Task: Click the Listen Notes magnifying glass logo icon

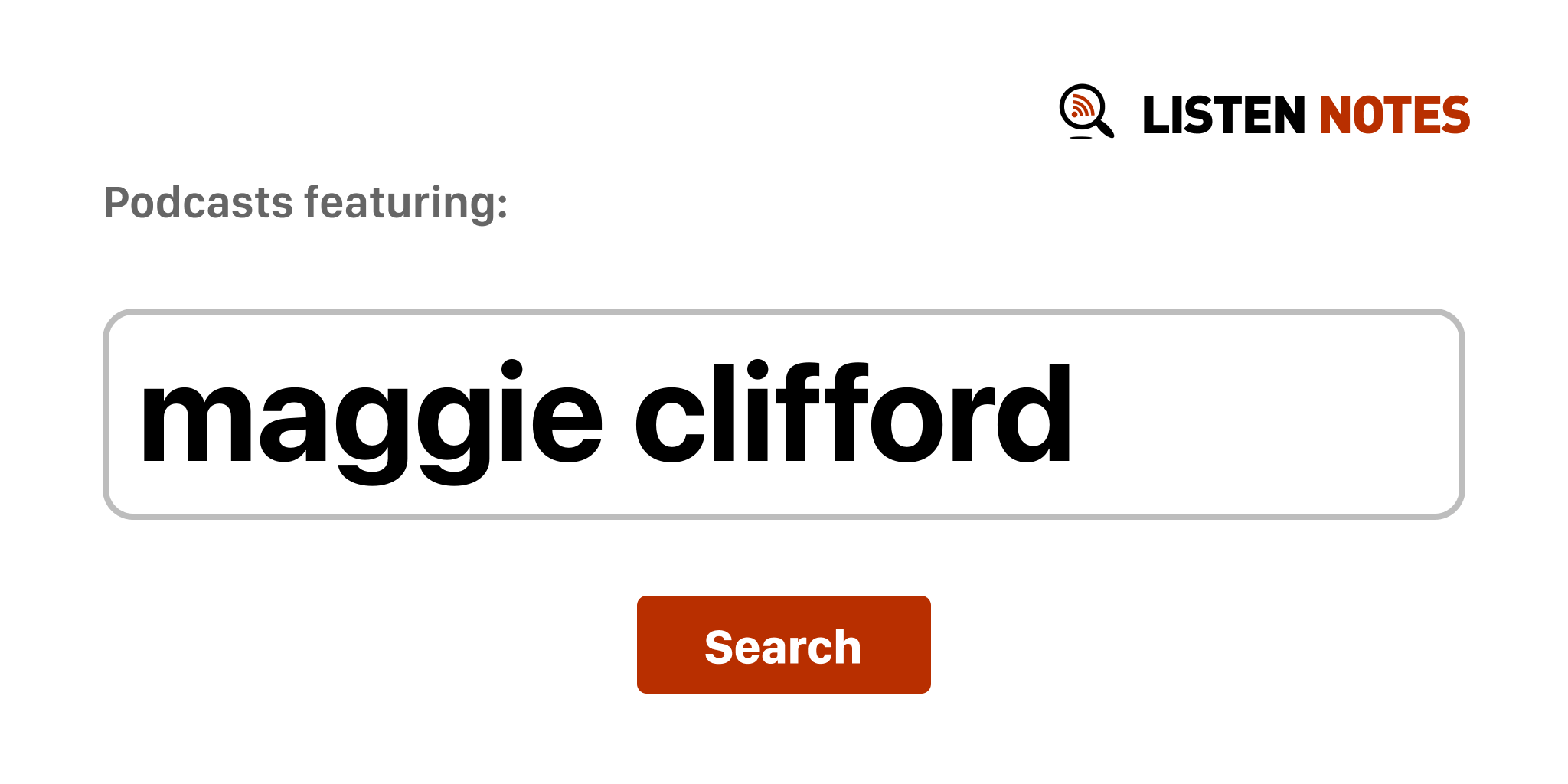Action: coord(1086,112)
